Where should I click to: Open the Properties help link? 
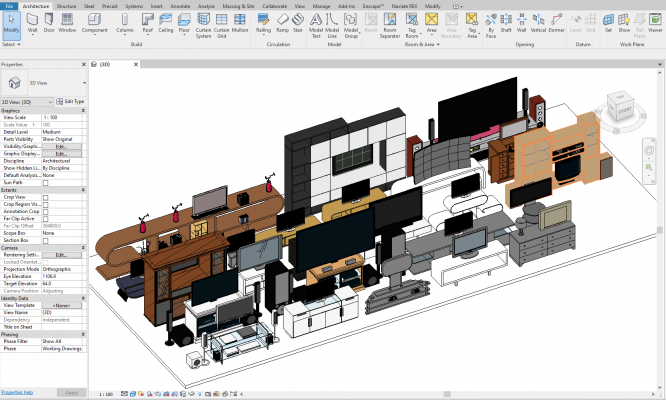pyautogui.click(x=16, y=392)
